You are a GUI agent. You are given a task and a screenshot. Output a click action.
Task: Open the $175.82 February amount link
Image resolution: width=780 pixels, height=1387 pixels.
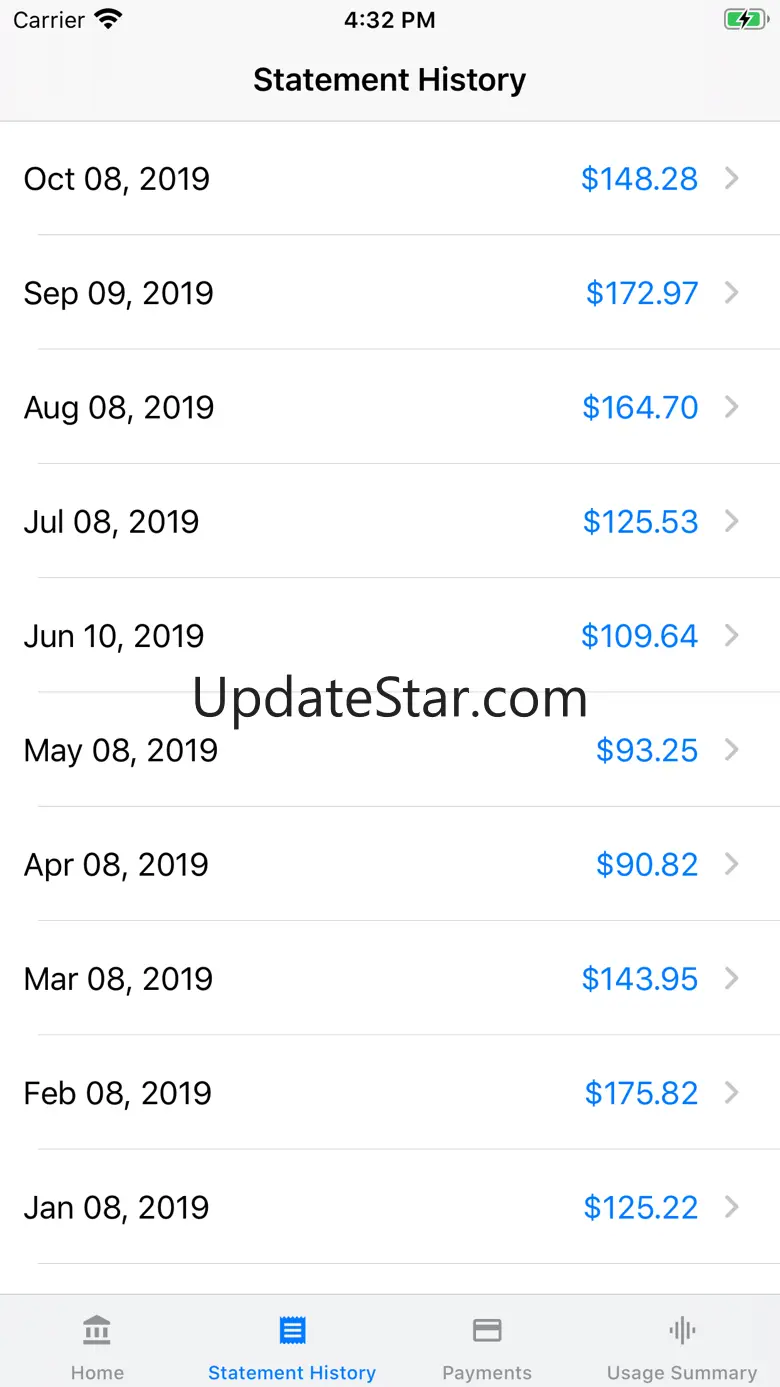click(x=641, y=1093)
